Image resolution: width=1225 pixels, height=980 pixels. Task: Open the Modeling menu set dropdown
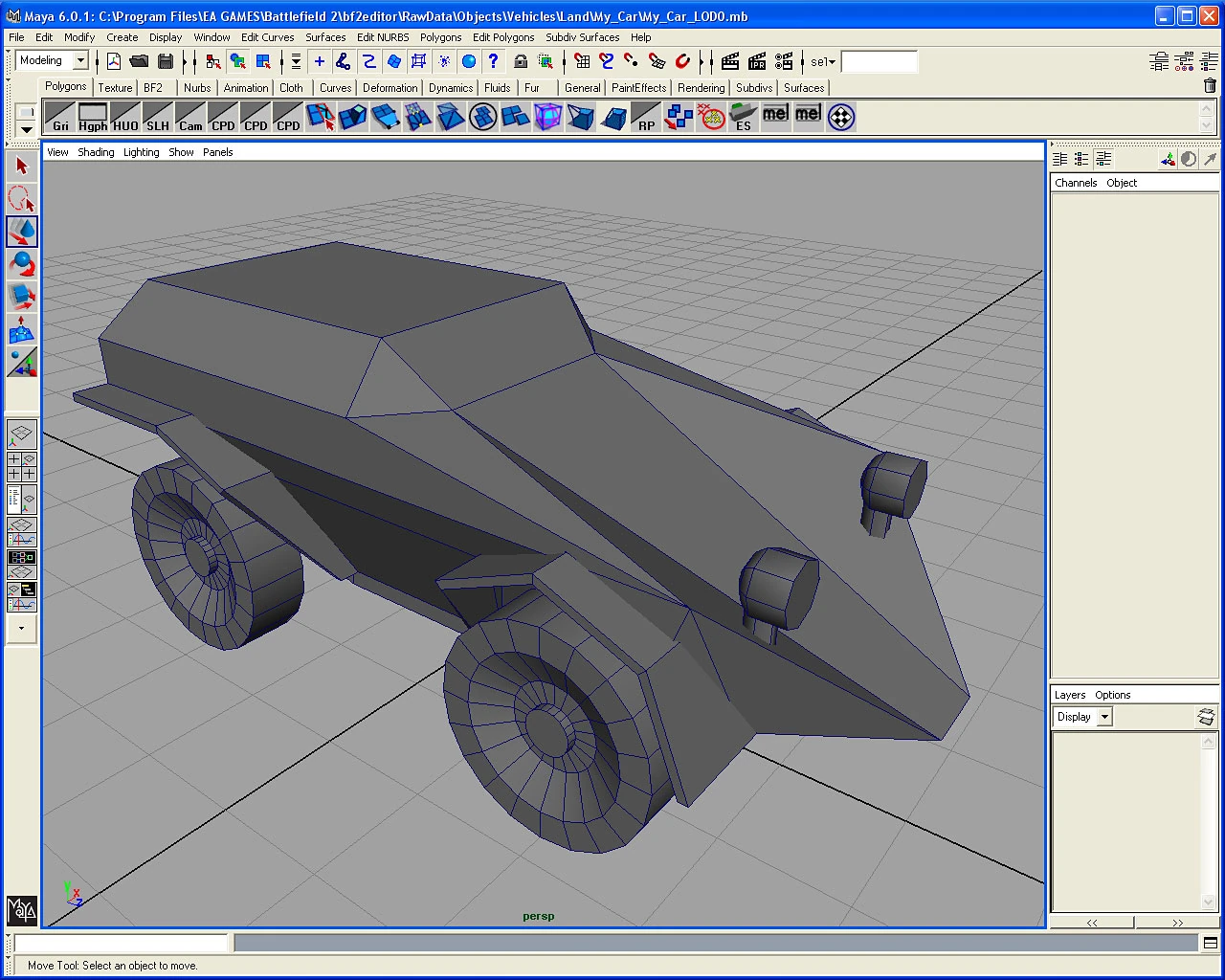[x=80, y=61]
